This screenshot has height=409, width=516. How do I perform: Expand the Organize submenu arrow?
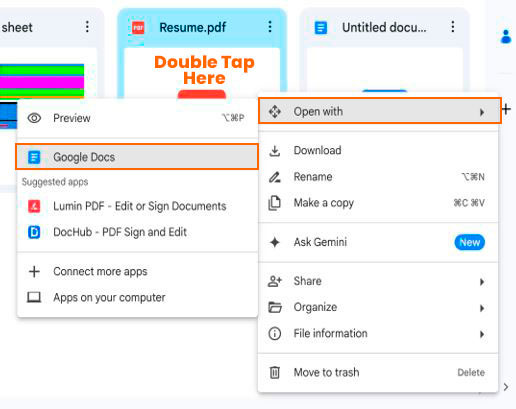(482, 308)
